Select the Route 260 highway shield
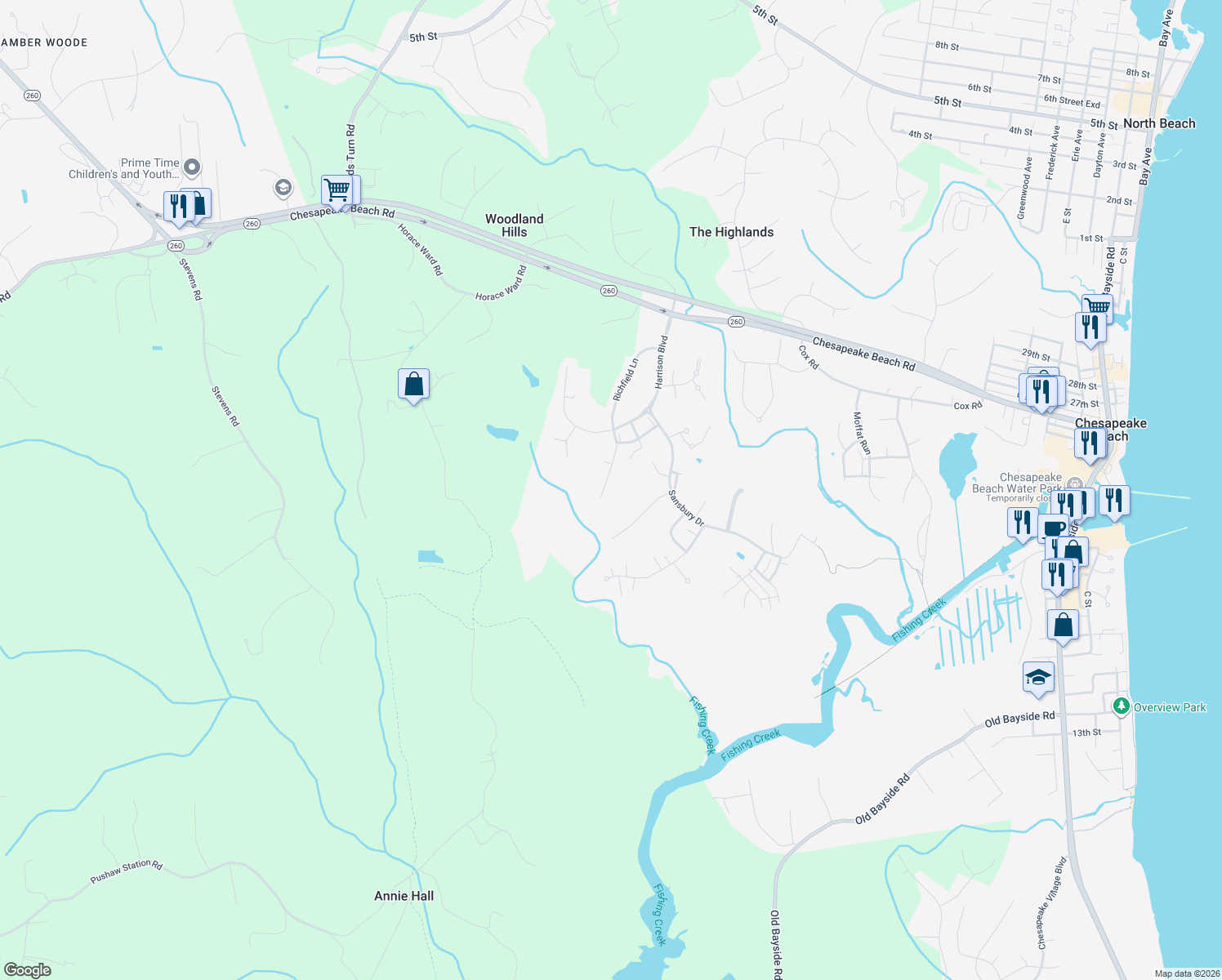This screenshot has height=980, width=1222. coord(609,290)
